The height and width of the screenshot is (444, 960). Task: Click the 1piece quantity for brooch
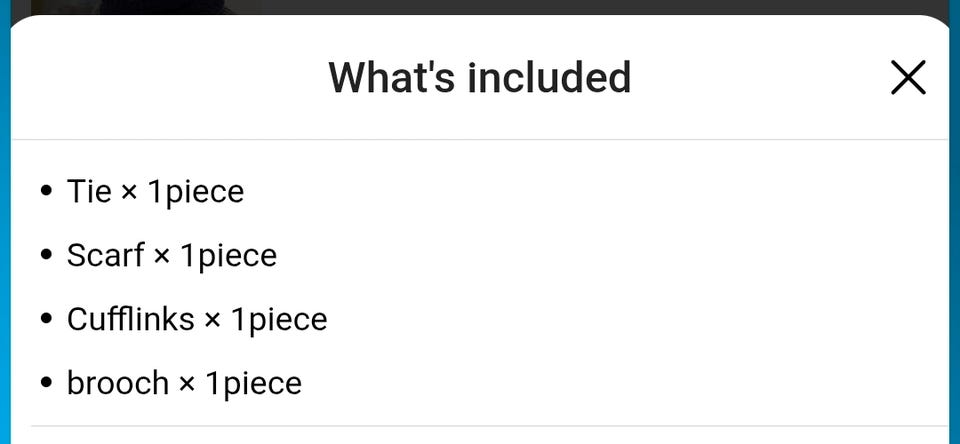point(253,384)
